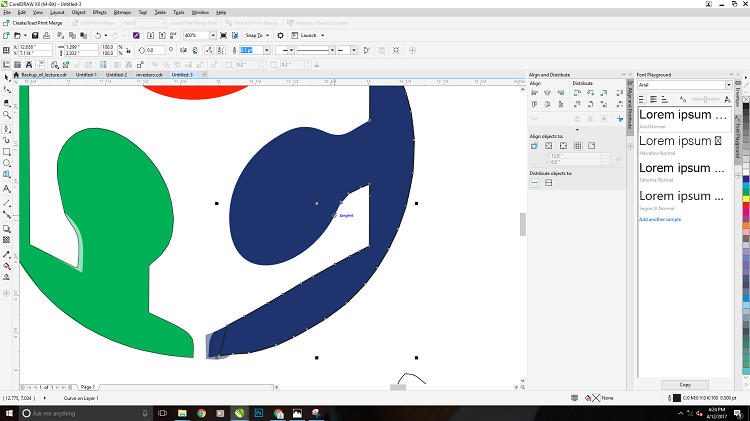The width and height of the screenshot is (750, 421).
Task: Select the Artistic Media tool
Action: (7, 140)
